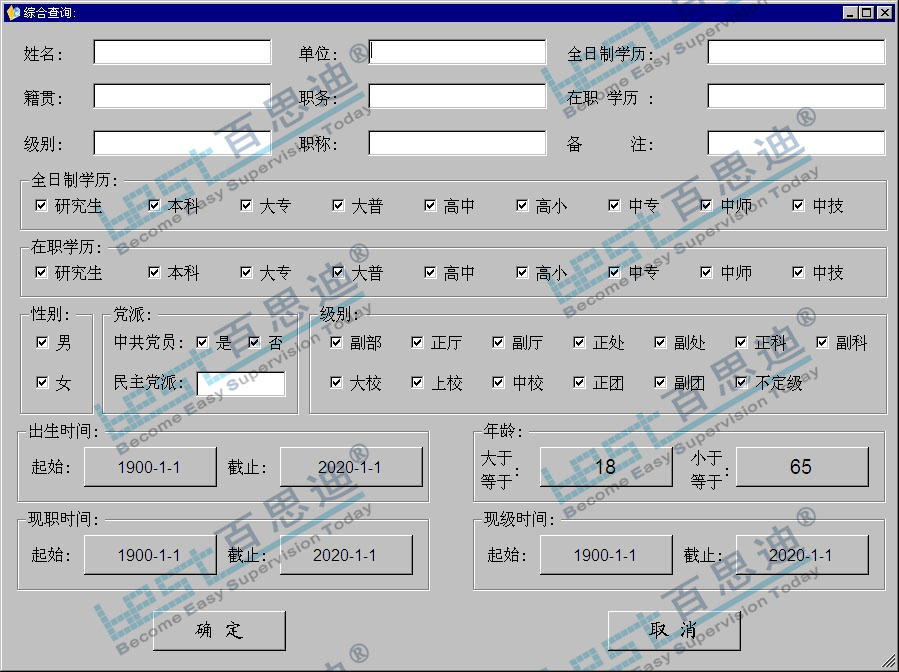899x672 pixels.
Task: Toggle 高小 in the 全日制学历 group
Action: 522,205
